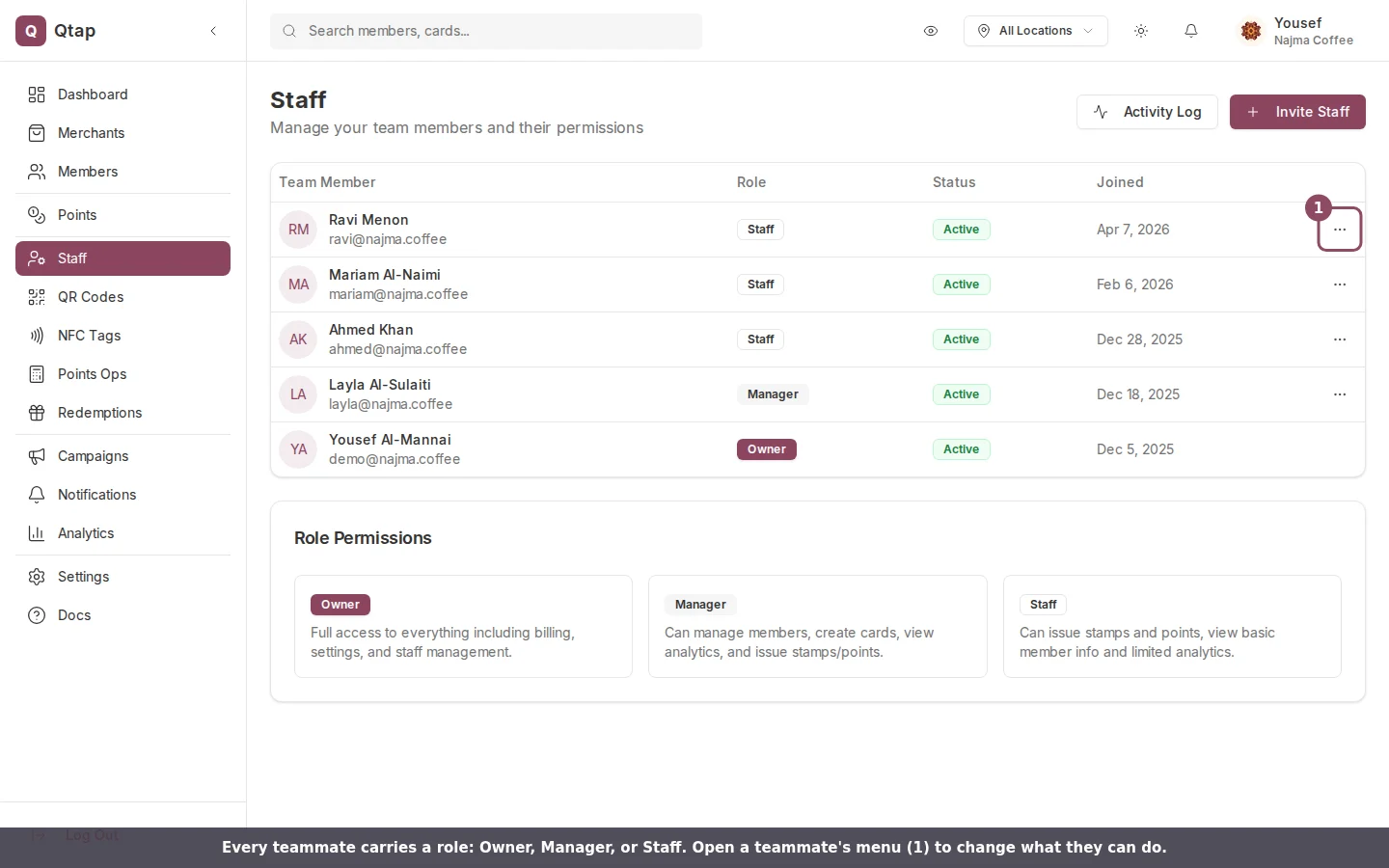Click the Points Ops icon
1389x868 pixels.
click(37, 374)
